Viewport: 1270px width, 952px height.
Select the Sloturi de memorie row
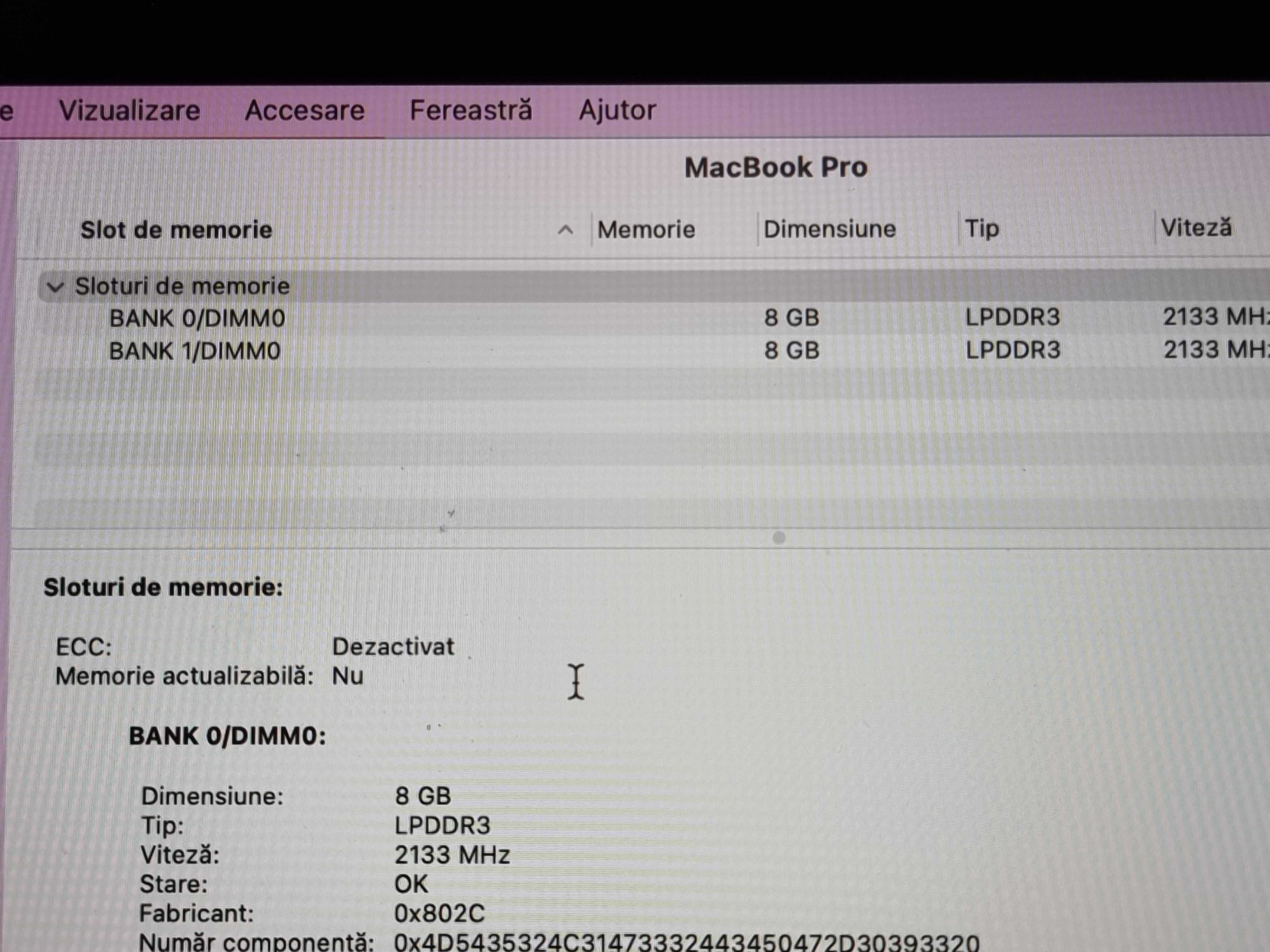654,286
